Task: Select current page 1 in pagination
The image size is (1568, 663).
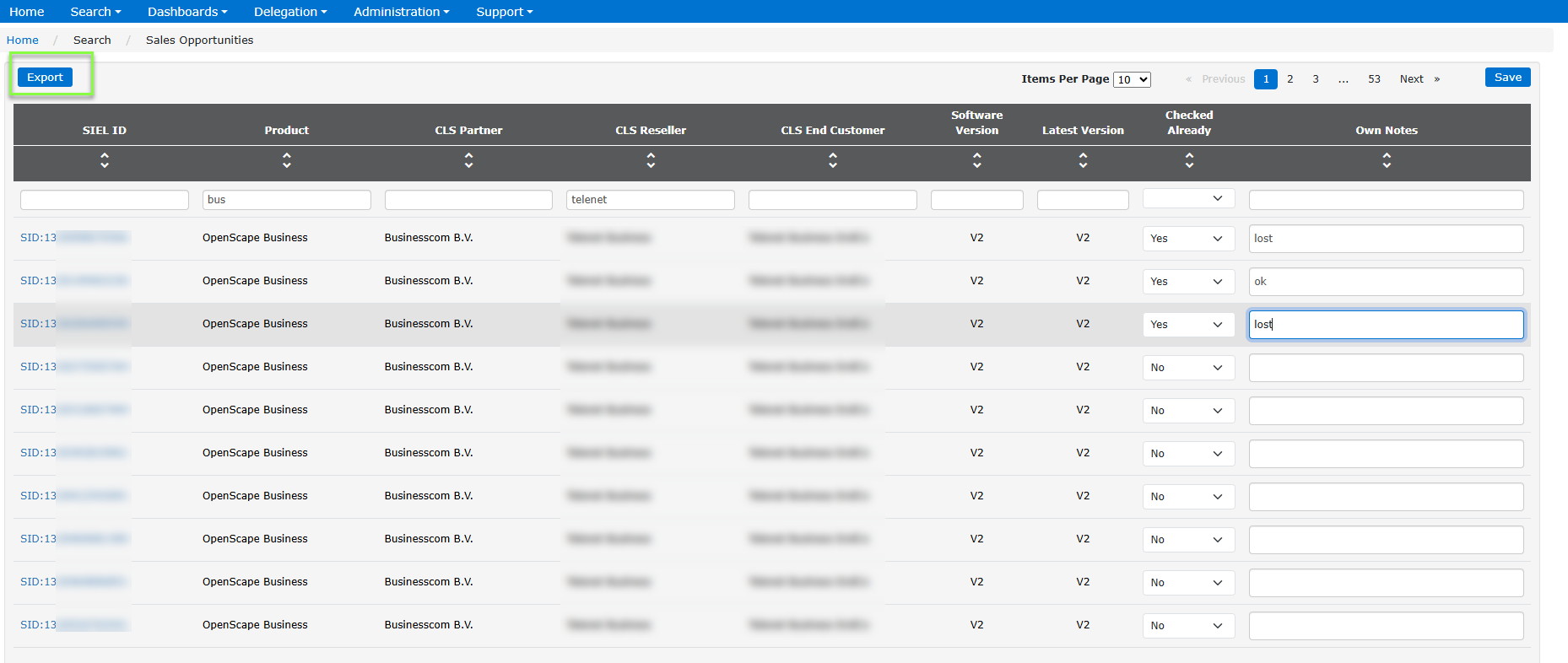Action: [1266, 79]
